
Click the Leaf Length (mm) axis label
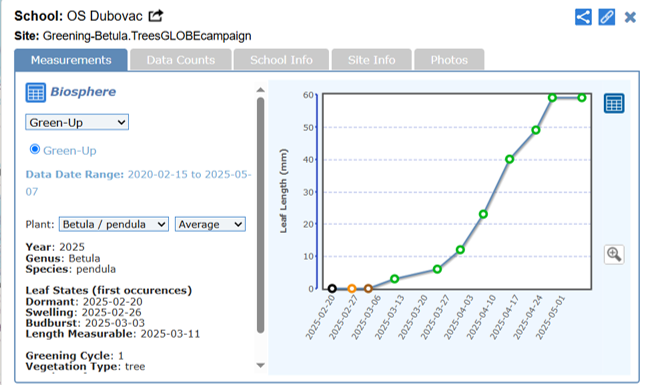283,191
